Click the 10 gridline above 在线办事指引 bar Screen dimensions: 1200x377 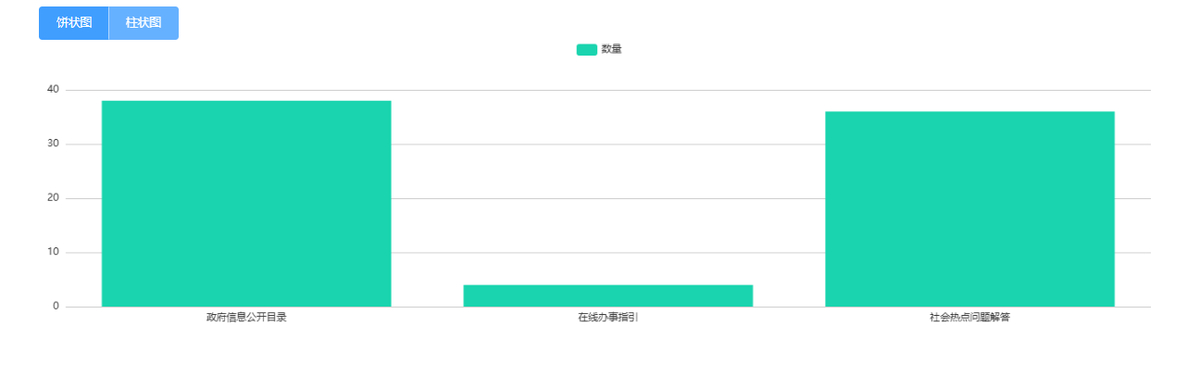(608, 252)
